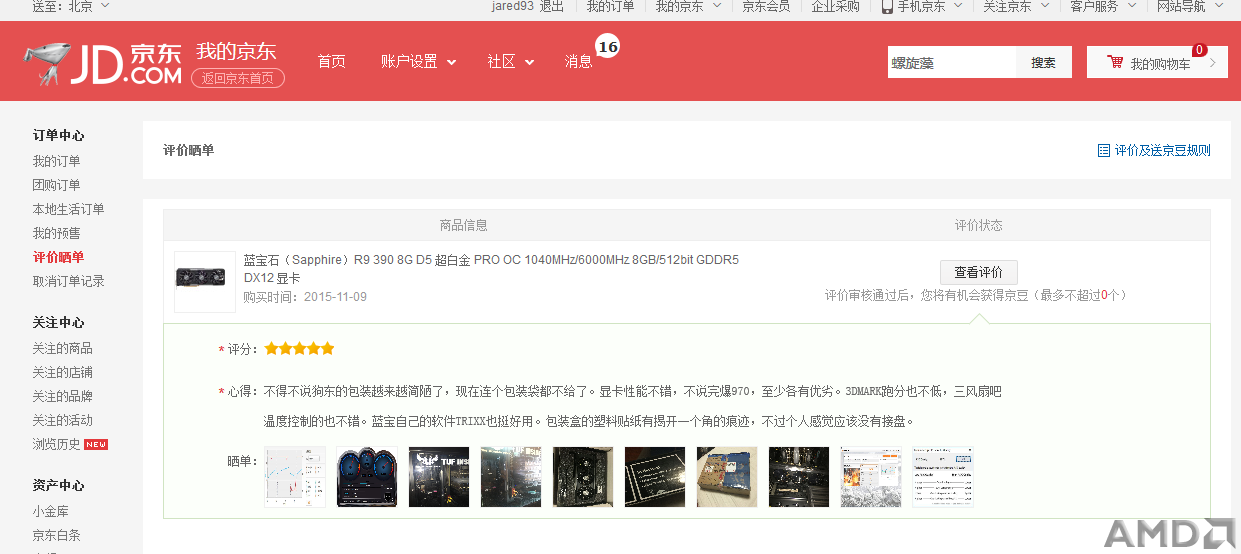This screenshot has width=1241, height=554.
Task: Click the five-star rating
Action: pos(299,349)
